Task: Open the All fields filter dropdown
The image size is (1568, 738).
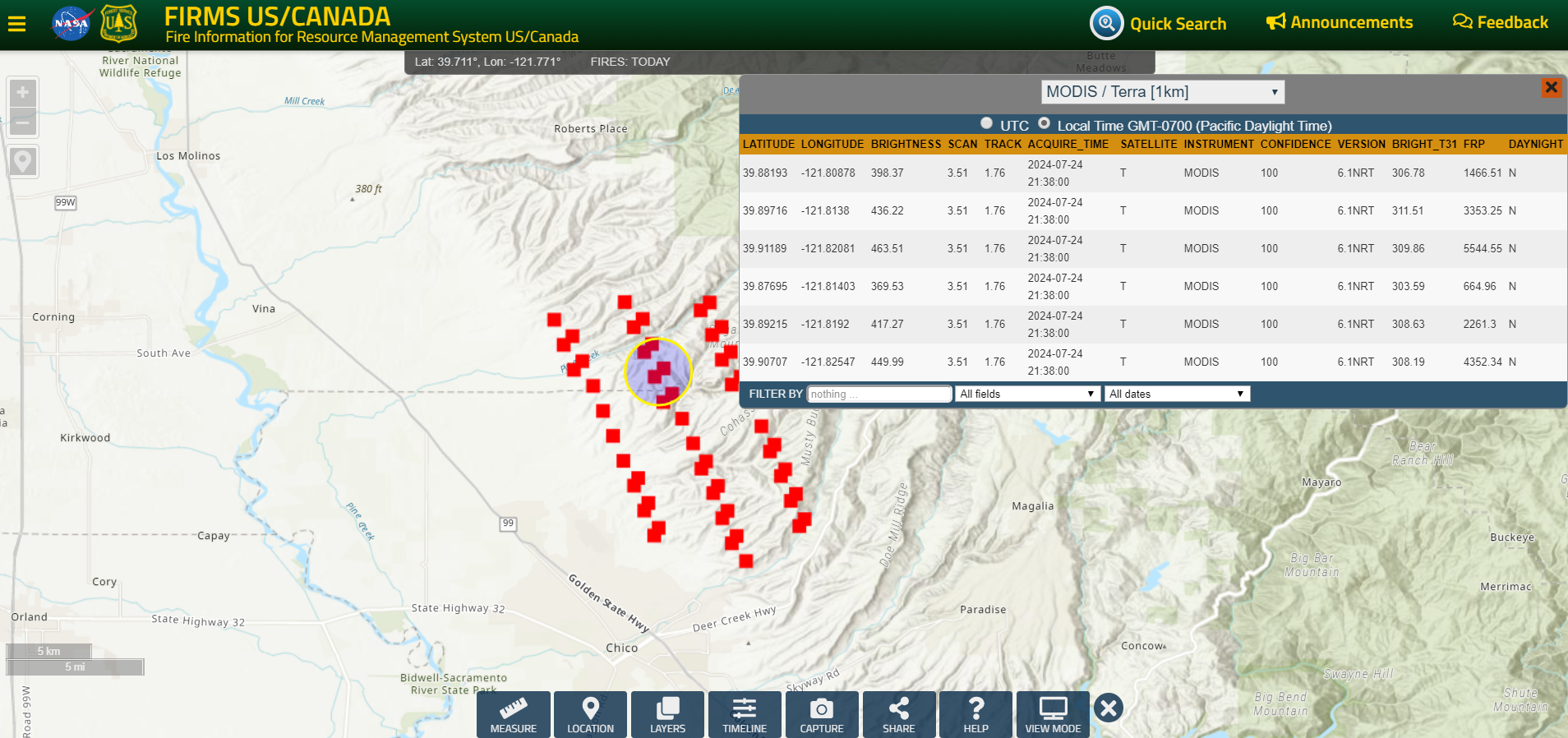Action: [x=1027, y=394]
